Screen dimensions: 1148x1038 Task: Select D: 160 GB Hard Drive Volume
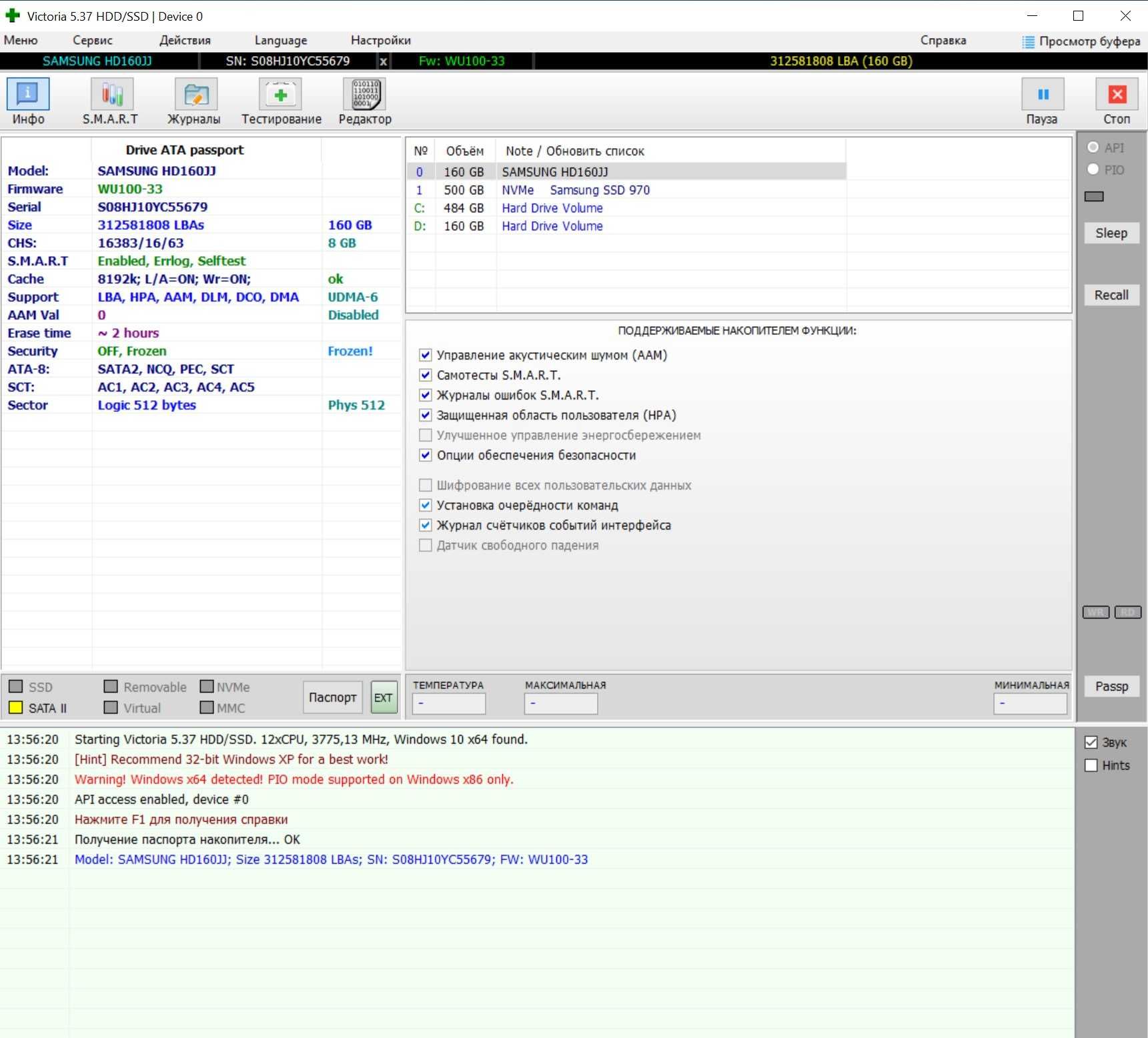coord(626,226)
